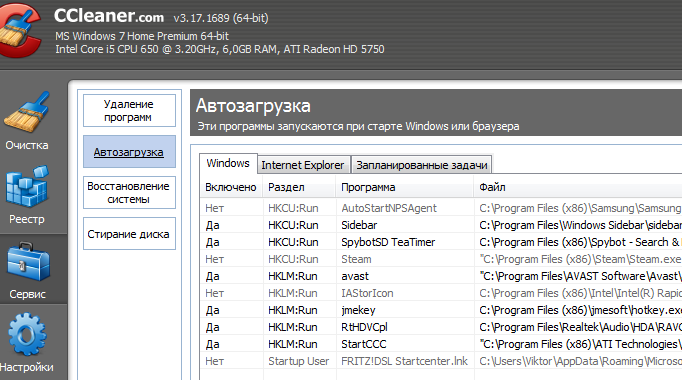Open the Реестр registry section
Viewport: 682px width, 380px height.
click(x=27, y=195)
